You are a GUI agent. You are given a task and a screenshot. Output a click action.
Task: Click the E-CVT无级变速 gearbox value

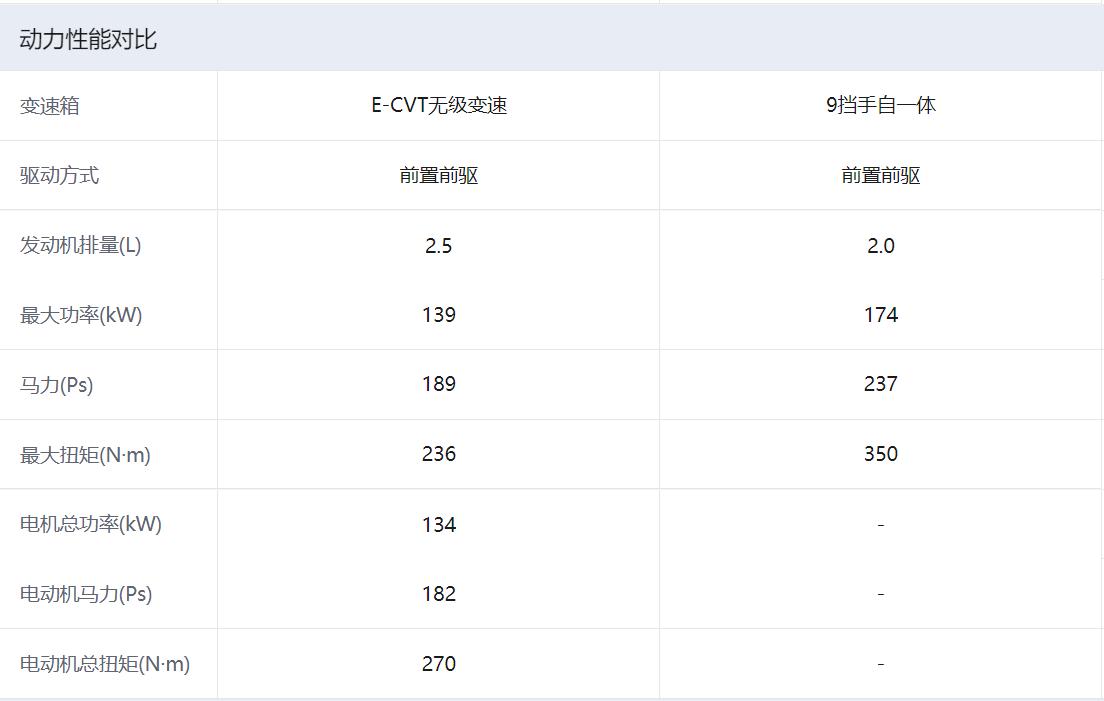click(x=439, y=105)
